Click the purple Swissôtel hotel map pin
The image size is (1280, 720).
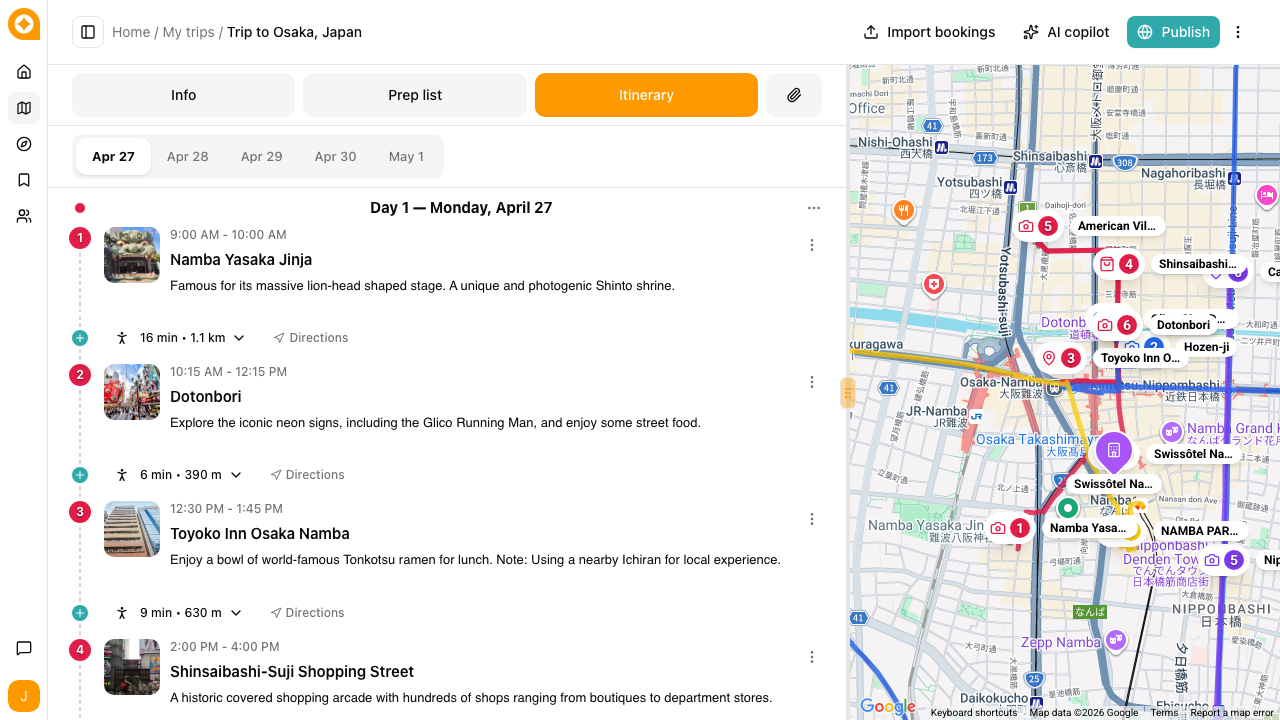(x=1113, y=451)
